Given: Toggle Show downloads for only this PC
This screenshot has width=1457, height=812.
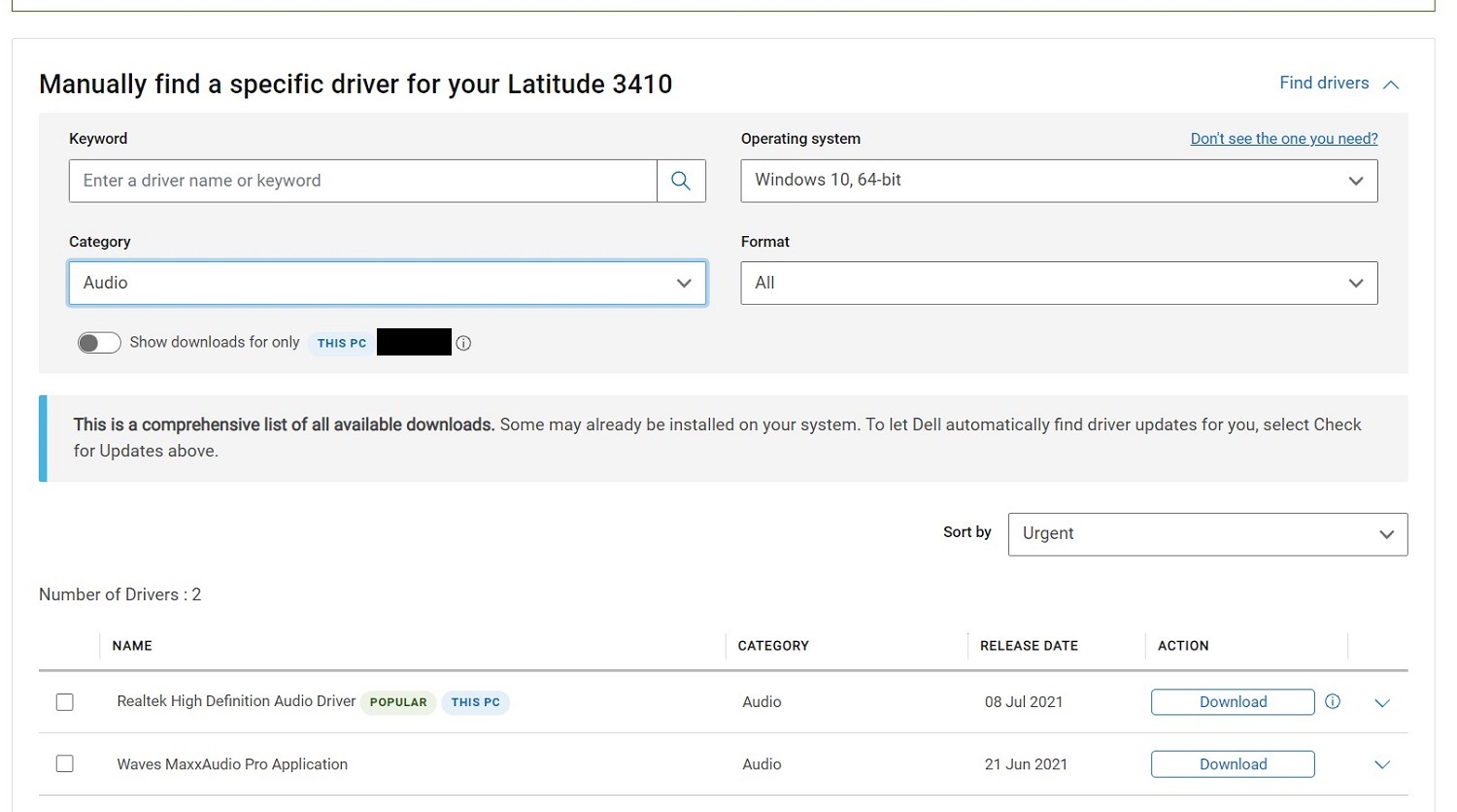Looking at the screenshot, I should [x=99, y=343].
